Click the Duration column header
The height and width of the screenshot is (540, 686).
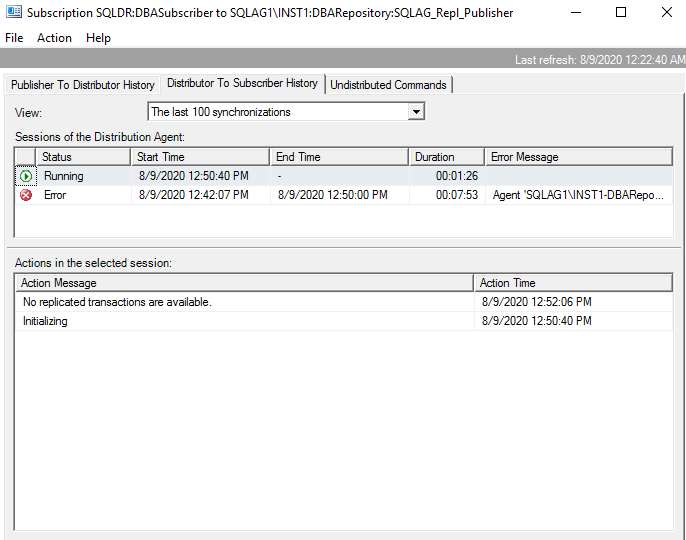(447, 157)
